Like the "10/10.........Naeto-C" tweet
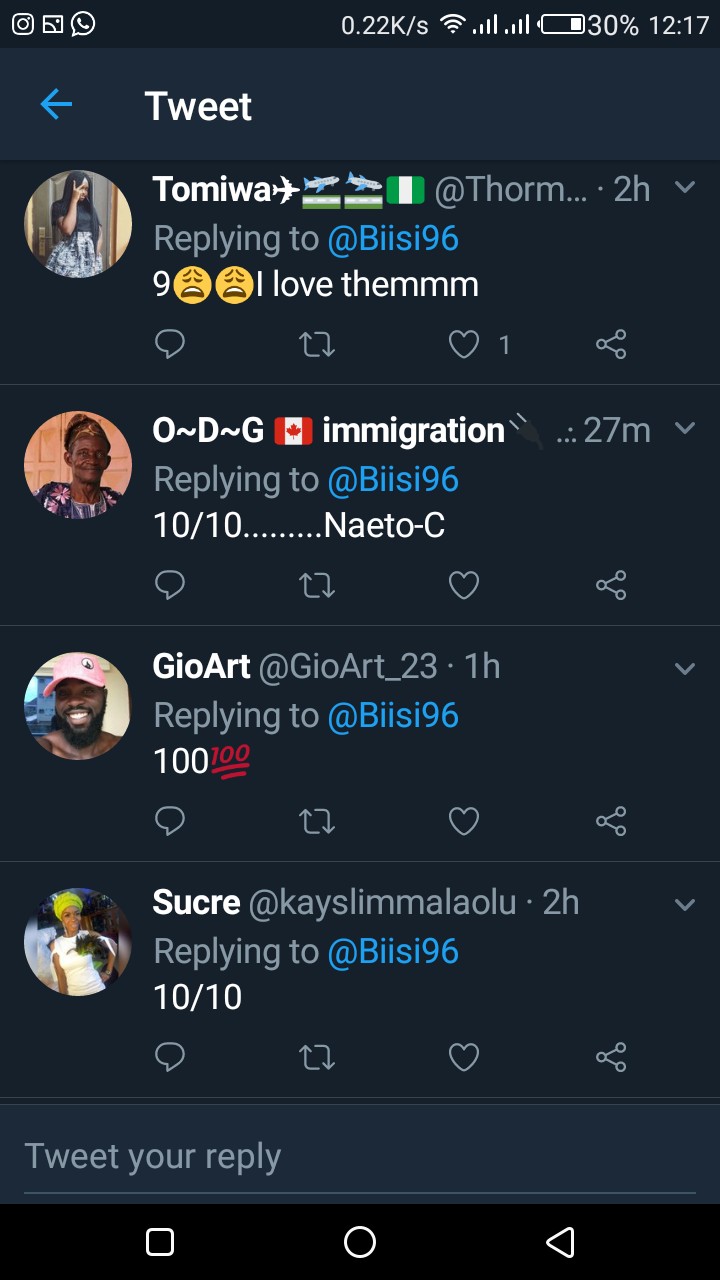720x1280 pixels. click(464, 585)
